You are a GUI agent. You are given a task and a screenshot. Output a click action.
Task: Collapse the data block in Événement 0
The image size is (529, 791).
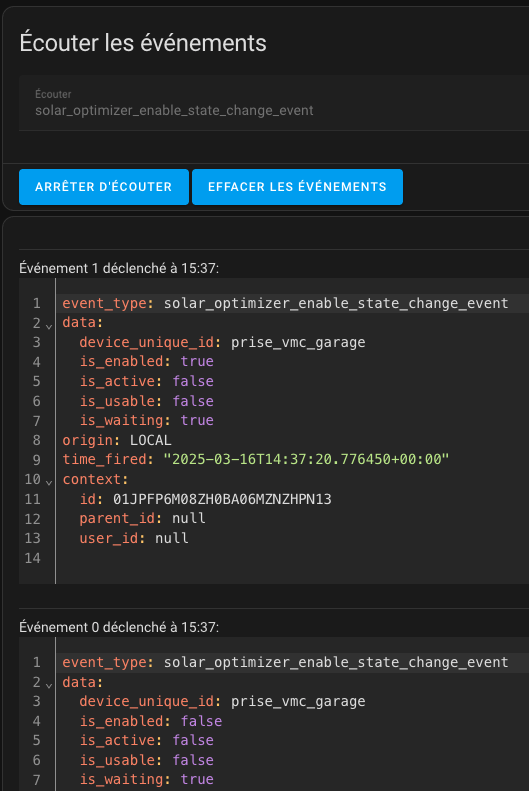coord(49,686)
